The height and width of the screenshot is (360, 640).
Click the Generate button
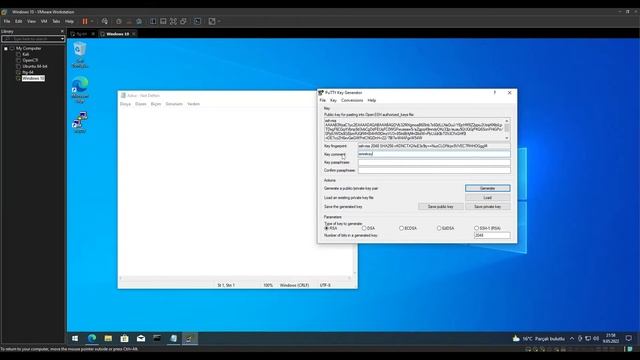tap(487, 188)
